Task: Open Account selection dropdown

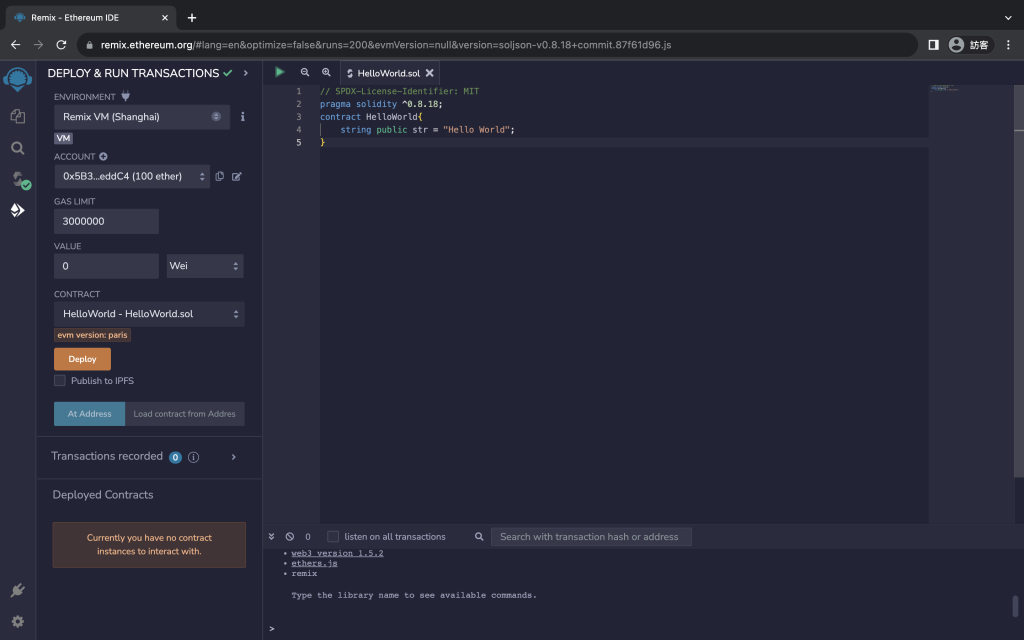Action: (132, 176)
